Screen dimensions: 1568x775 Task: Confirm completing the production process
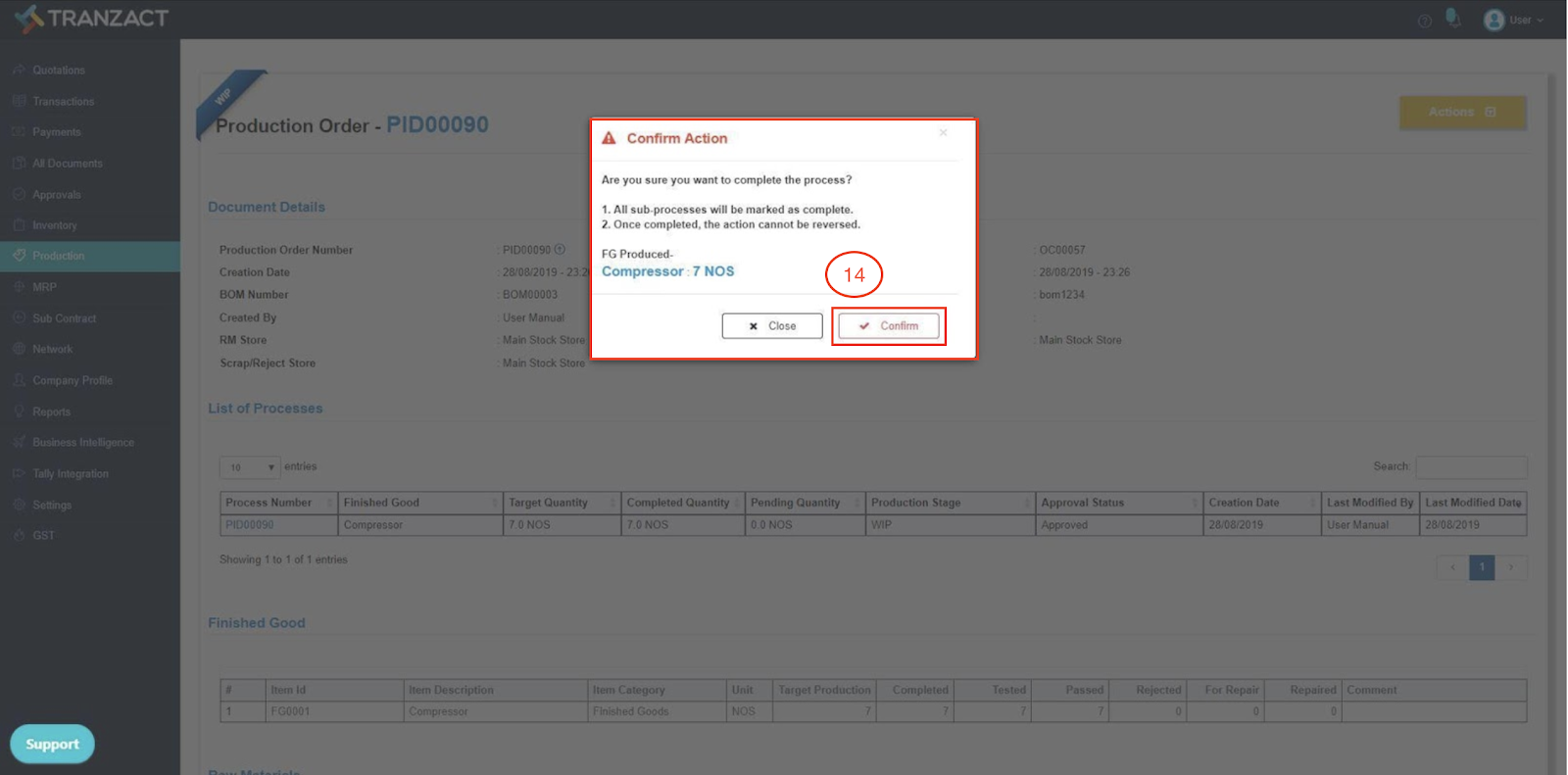coord(888,326)
